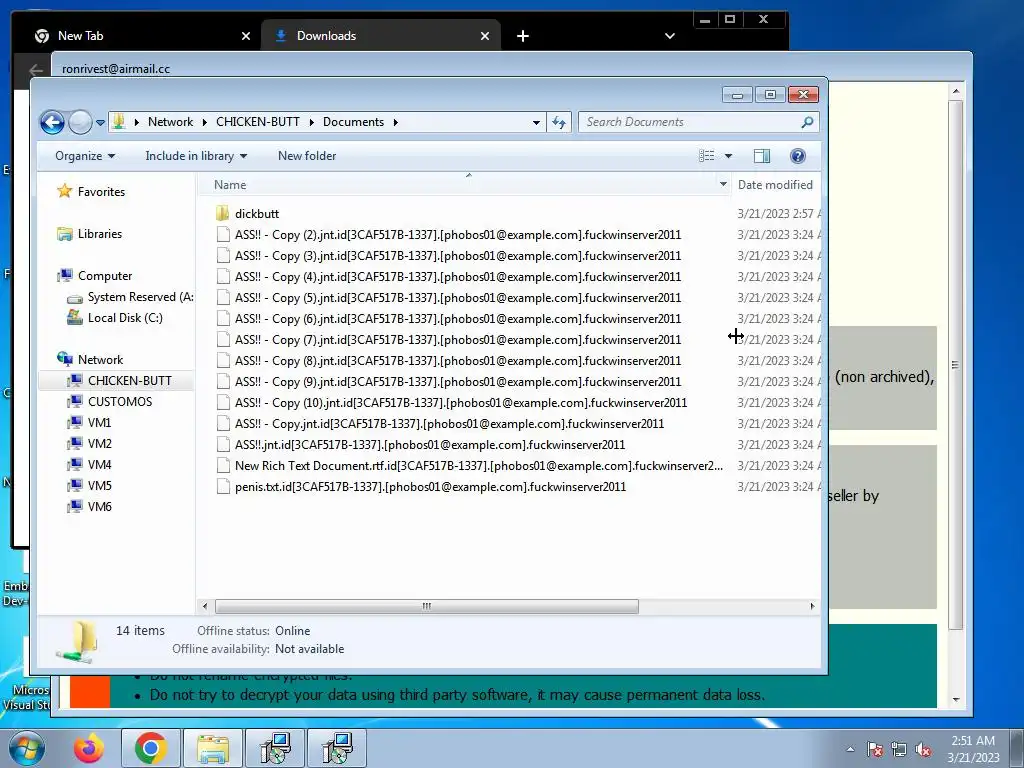Select Local Disk (C:)

(125, 318)
